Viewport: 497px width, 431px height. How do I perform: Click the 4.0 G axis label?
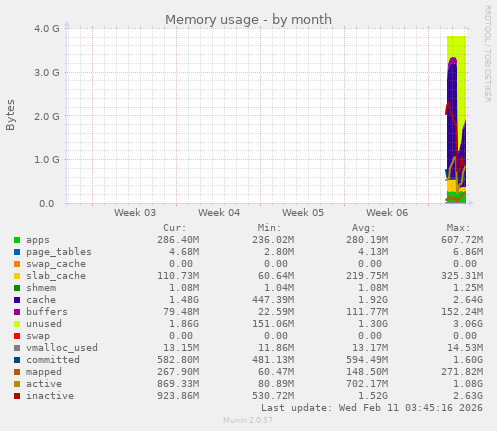47,28
